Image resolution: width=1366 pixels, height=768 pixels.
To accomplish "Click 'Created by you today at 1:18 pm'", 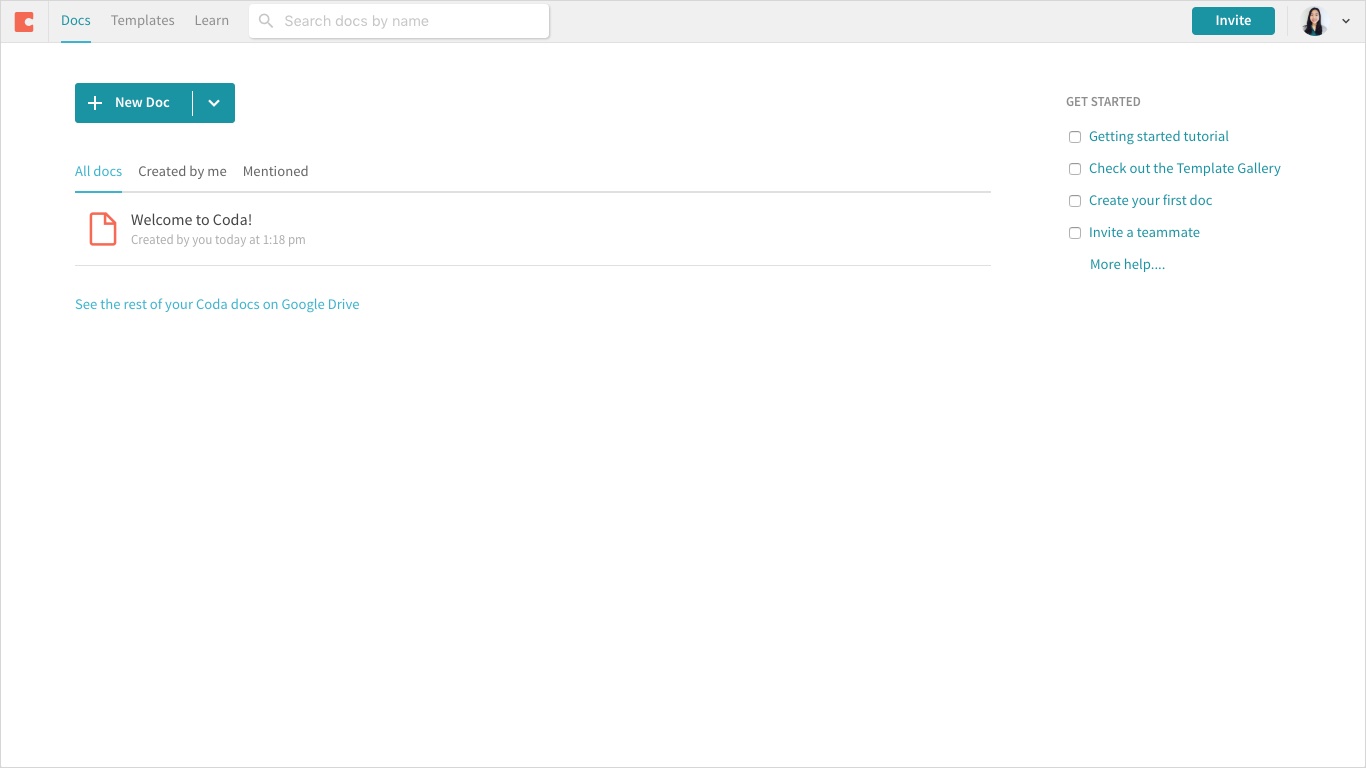I will (218, 240).
